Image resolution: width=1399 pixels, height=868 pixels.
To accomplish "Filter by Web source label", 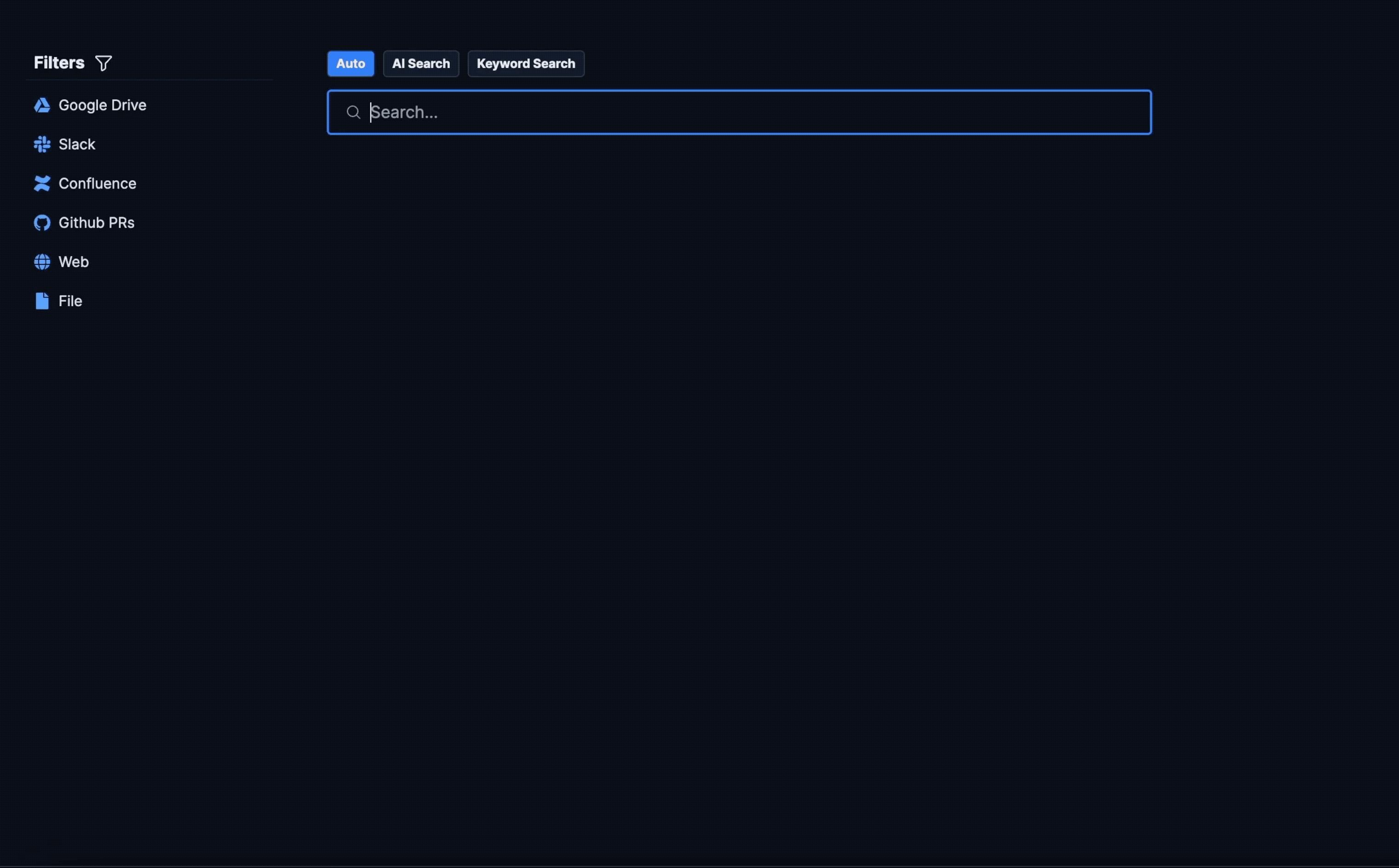I will [x=74, y=262].
